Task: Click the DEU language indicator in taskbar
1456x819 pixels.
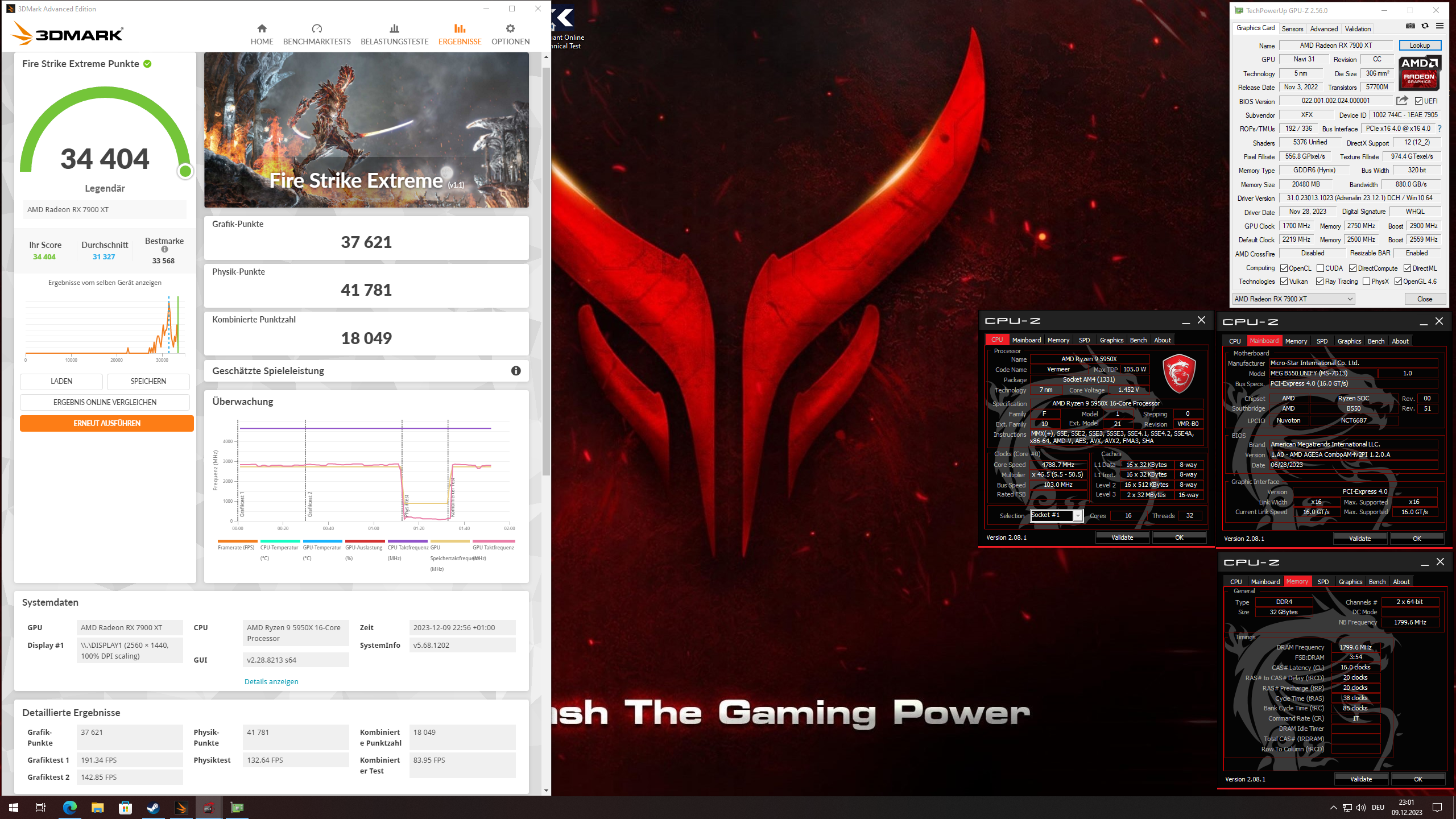Action: point(1378,808)
